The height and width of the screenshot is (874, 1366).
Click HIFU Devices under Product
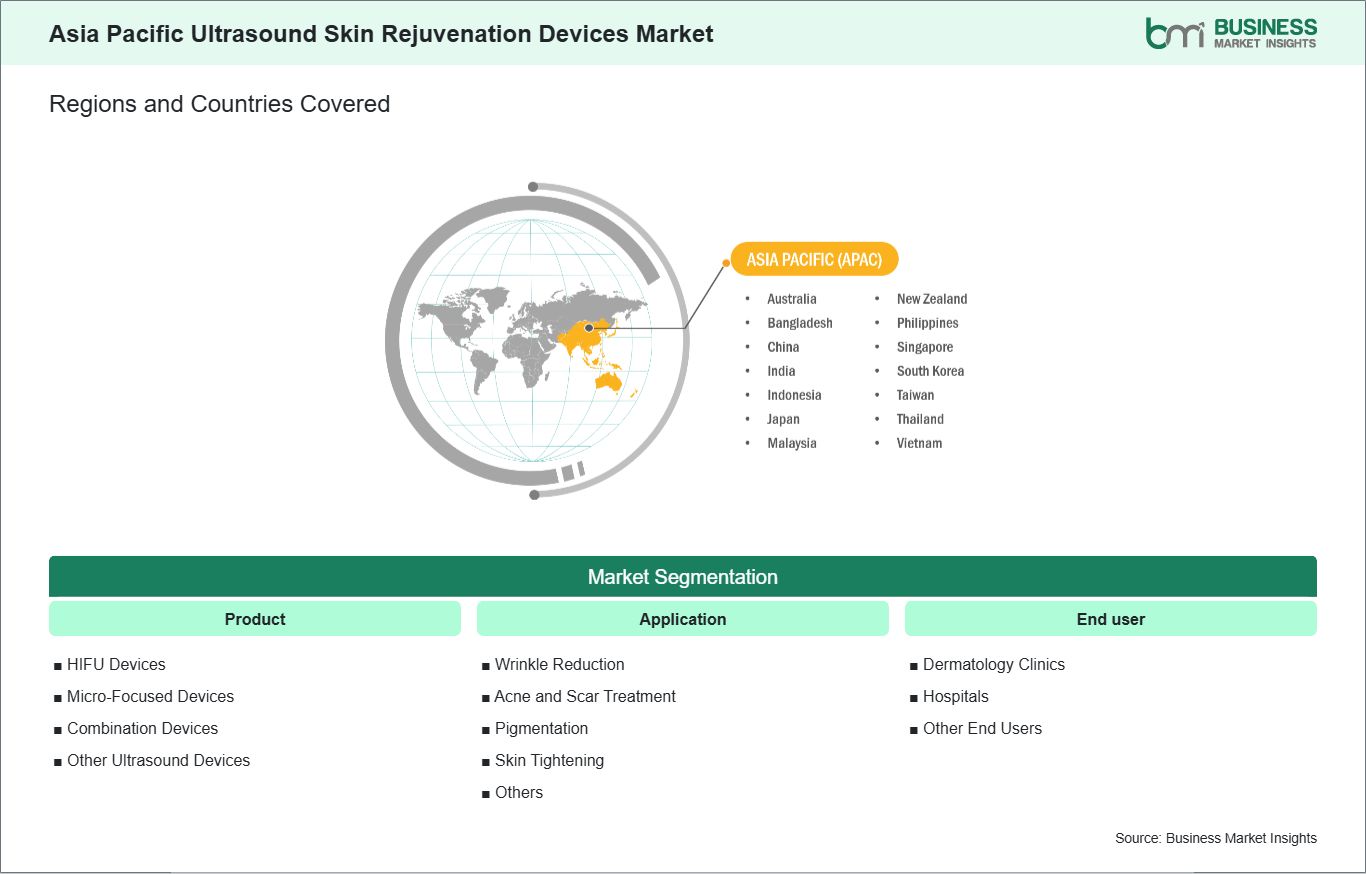point(116,664)
